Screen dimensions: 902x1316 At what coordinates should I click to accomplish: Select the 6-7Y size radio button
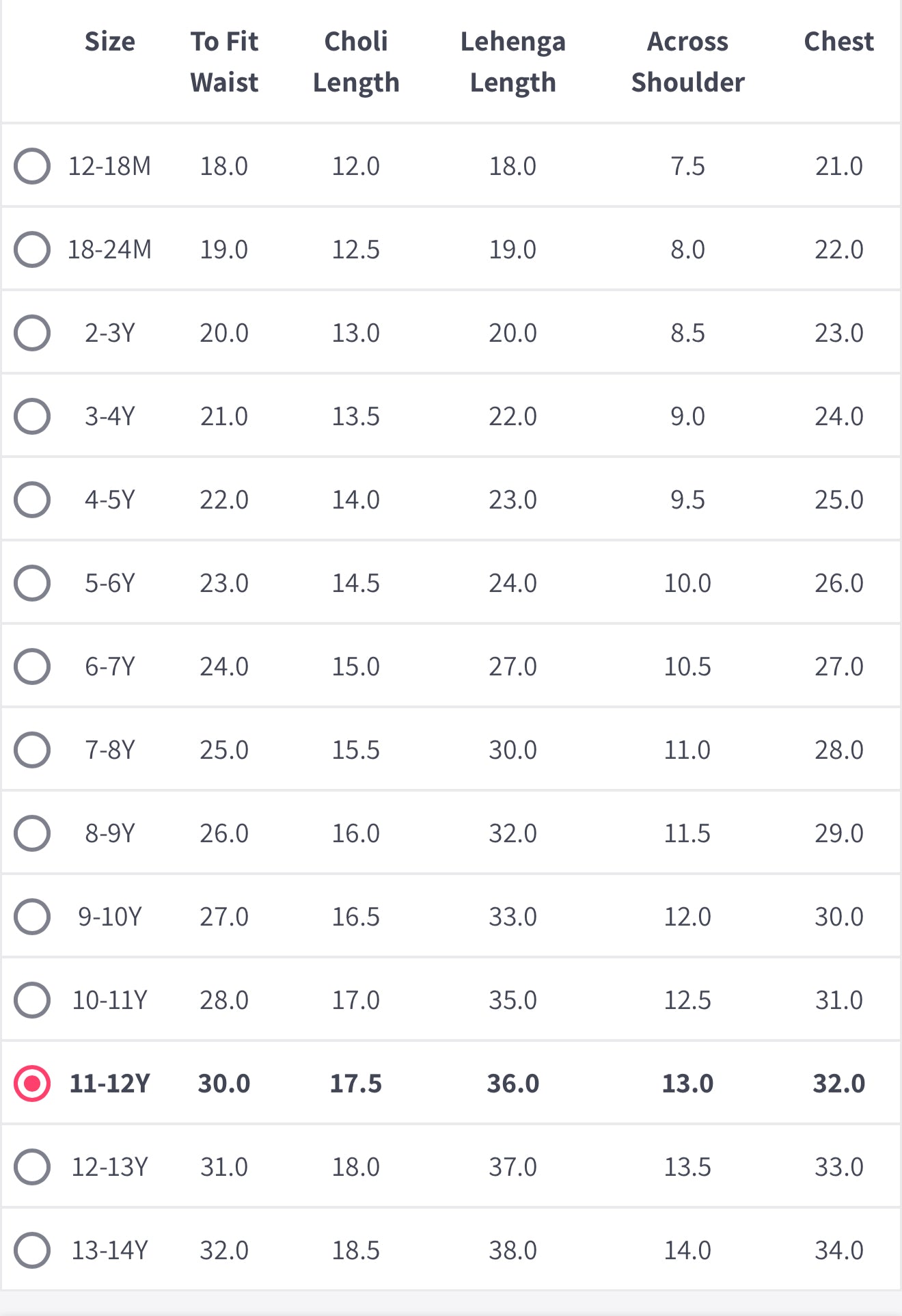[32, 667]
